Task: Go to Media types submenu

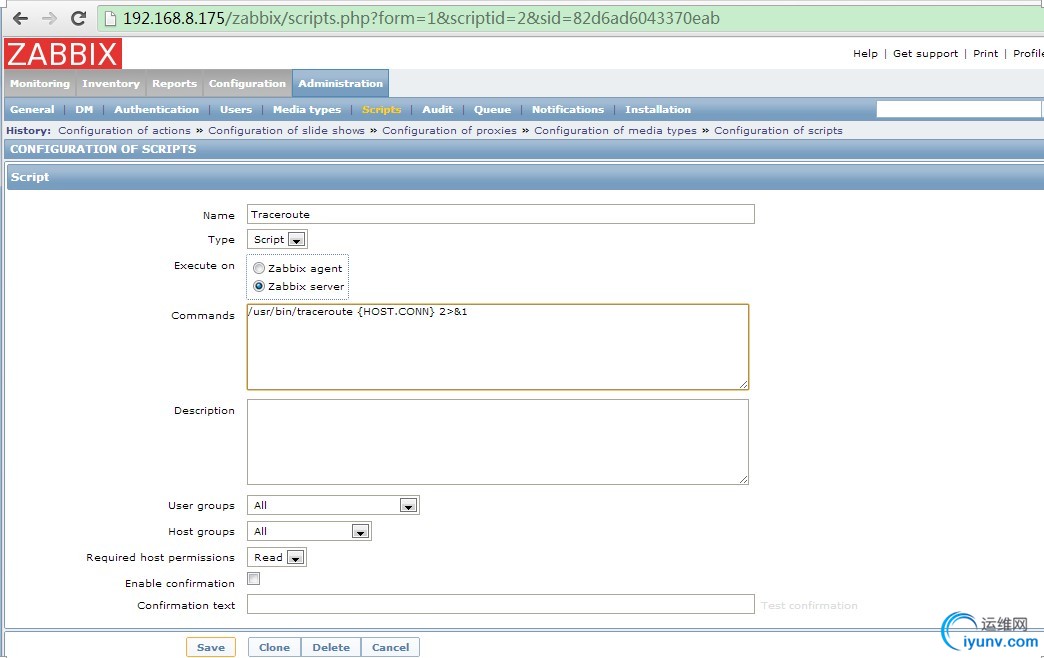Action: click(x=307, y=110)
